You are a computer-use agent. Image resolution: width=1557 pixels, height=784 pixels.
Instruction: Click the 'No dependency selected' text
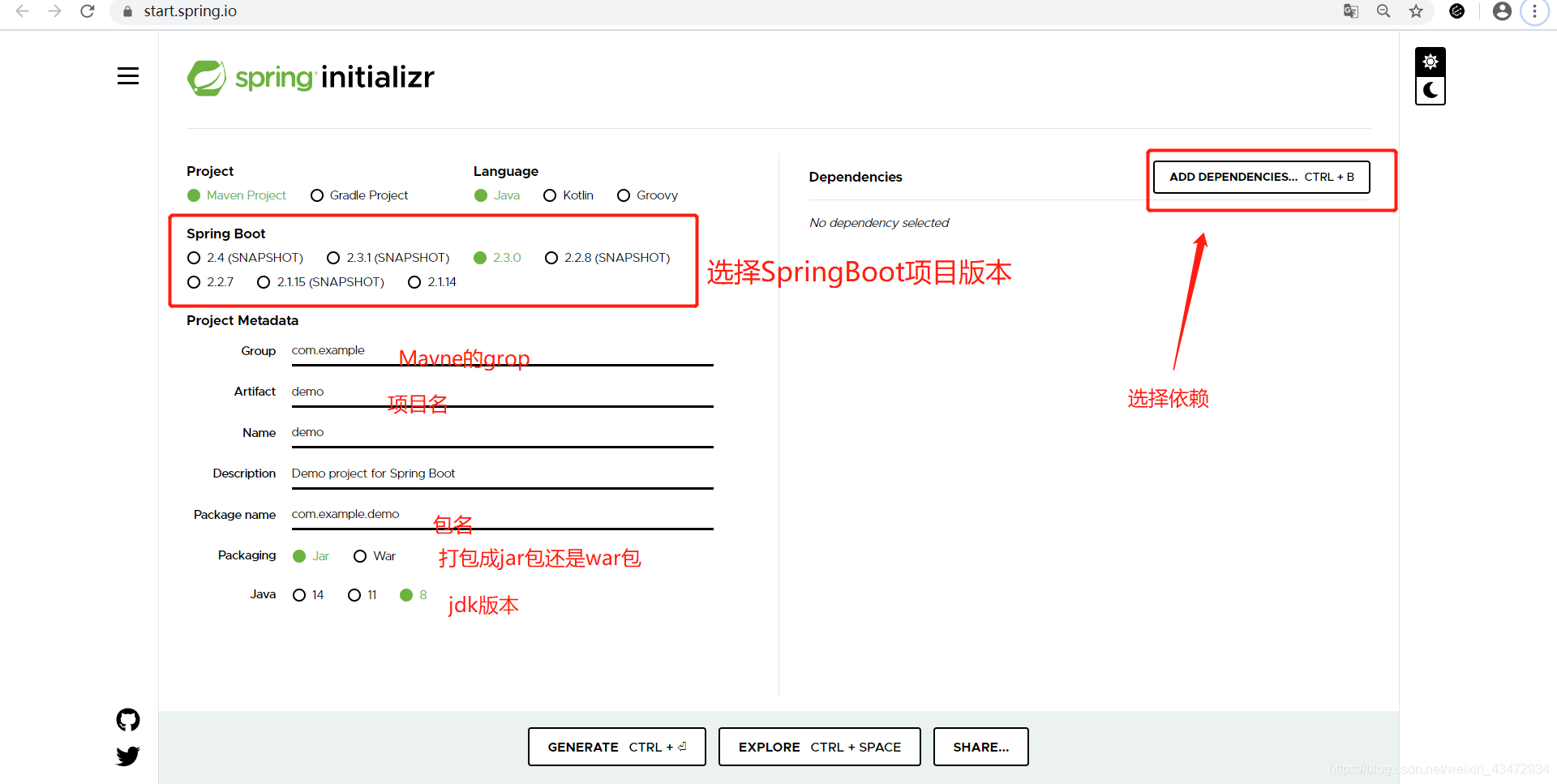click(x=879, y=223)
